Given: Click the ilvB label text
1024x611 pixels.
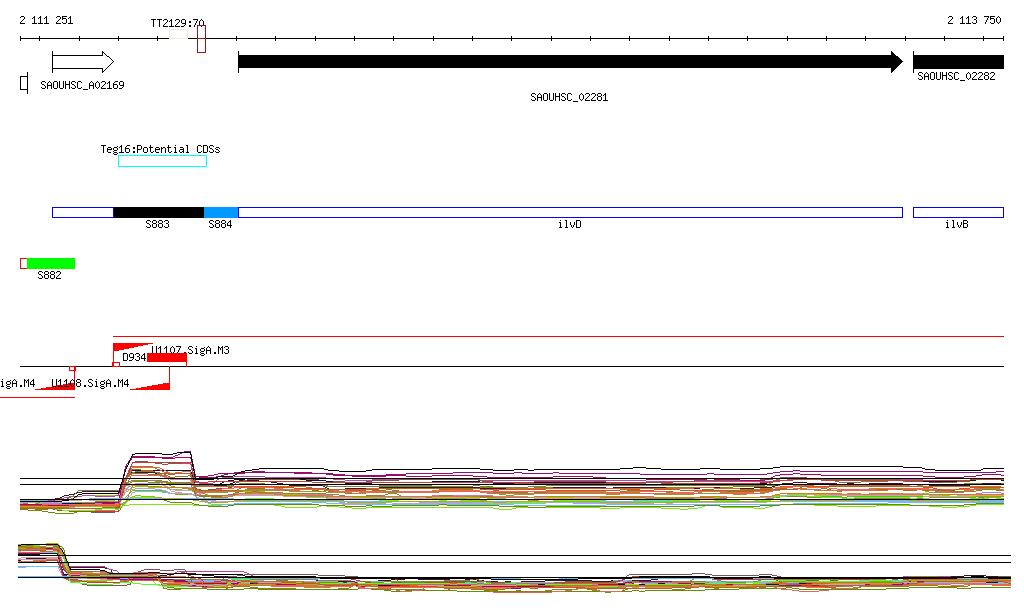Looking at the screenshot, I should pyautogui.click(x=957, y=224).
